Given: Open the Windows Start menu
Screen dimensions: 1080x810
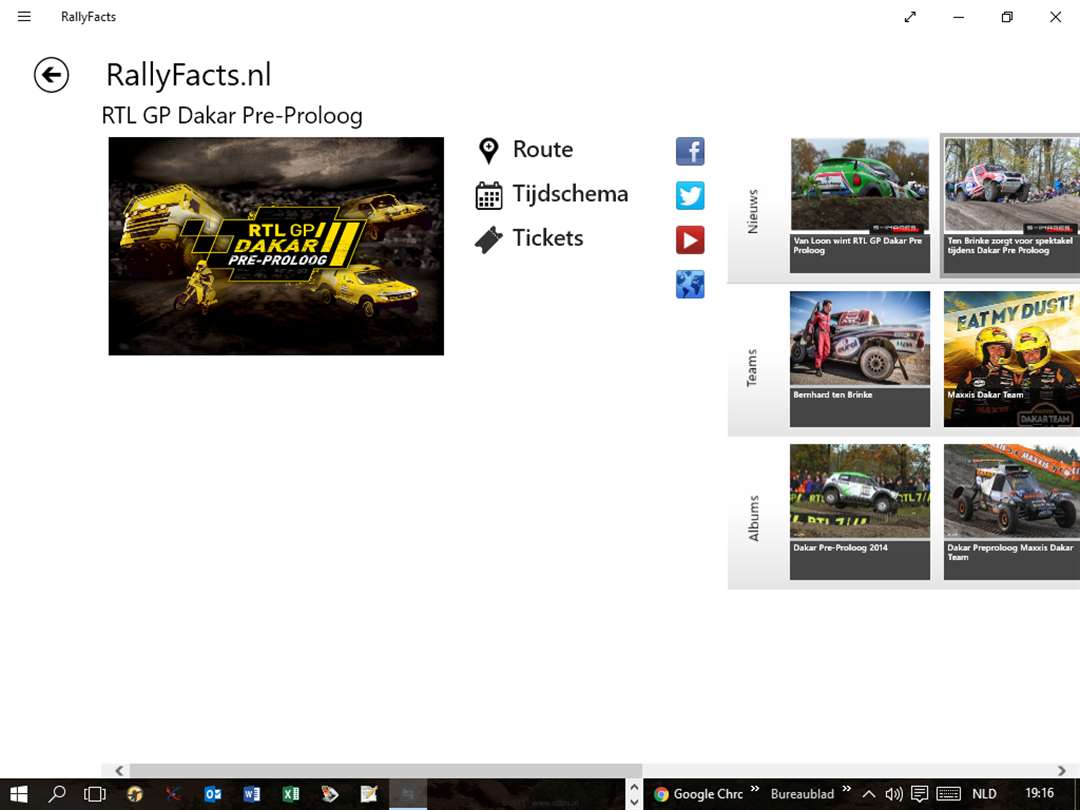Looking at the screenshot, I should 19,794.
